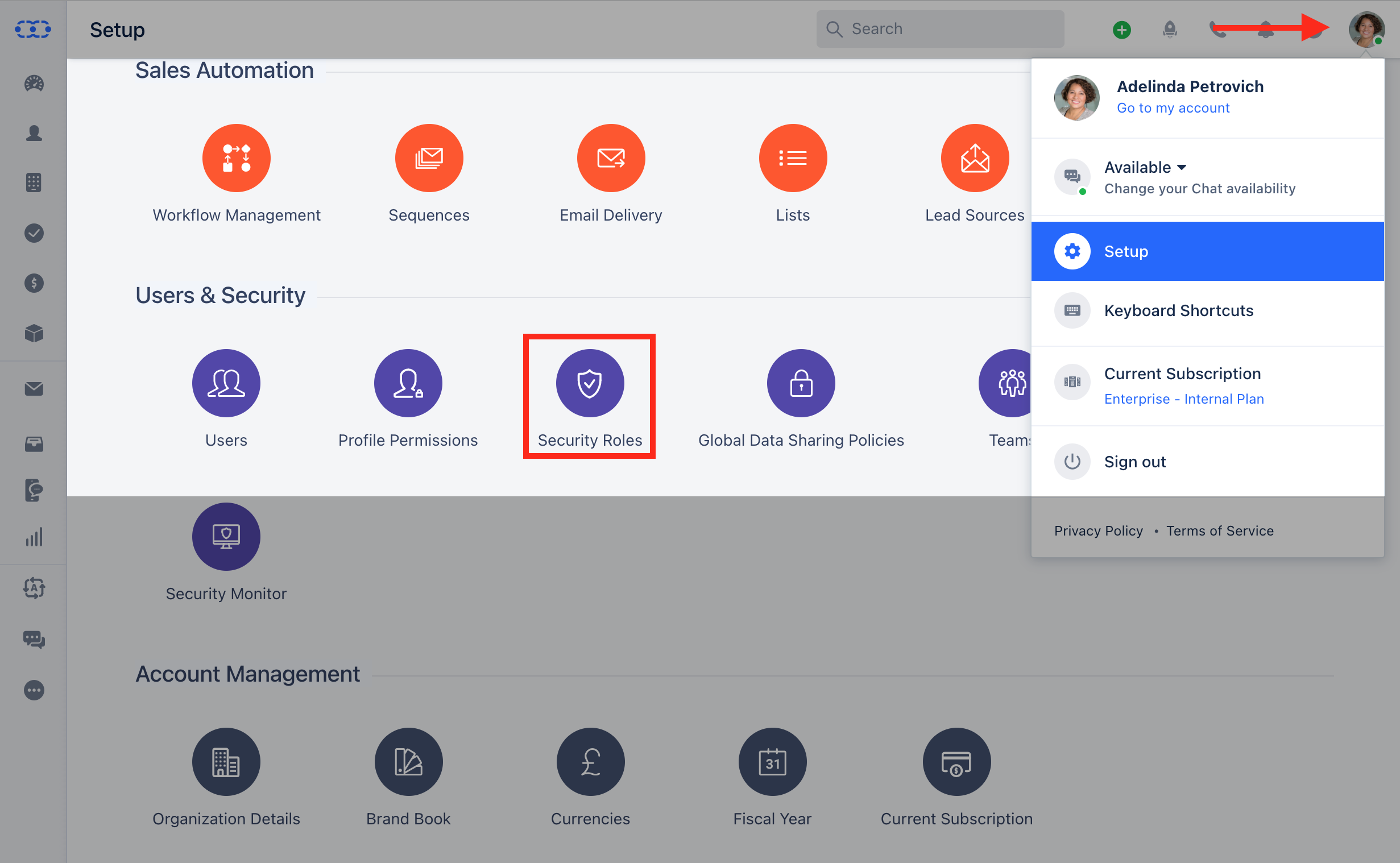The width and height of the screenshot is (1400, 863).
Task: Open Security Roles shield tile
Action: (590, 383)
